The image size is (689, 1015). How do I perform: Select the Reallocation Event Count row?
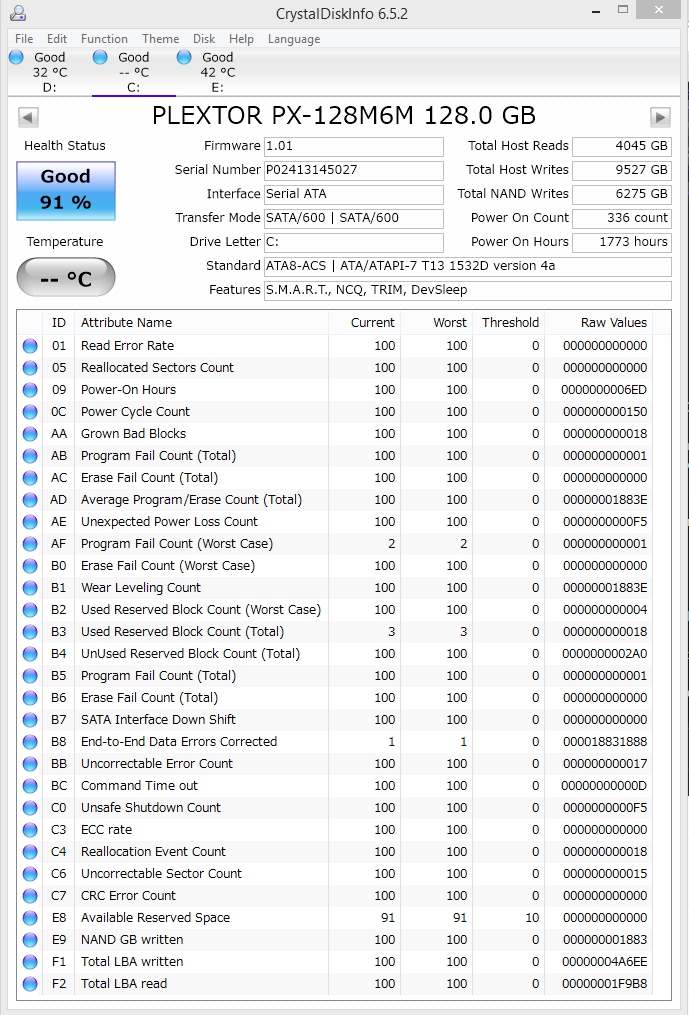(335, 852)
